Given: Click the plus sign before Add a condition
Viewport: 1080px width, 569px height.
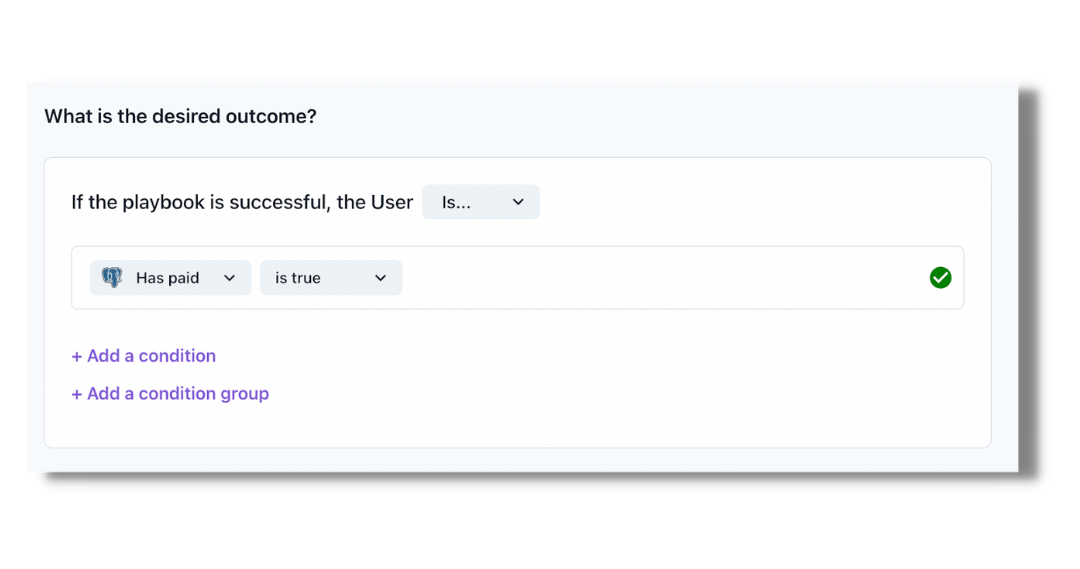Looking at the screenshot, I should point(77,356).
